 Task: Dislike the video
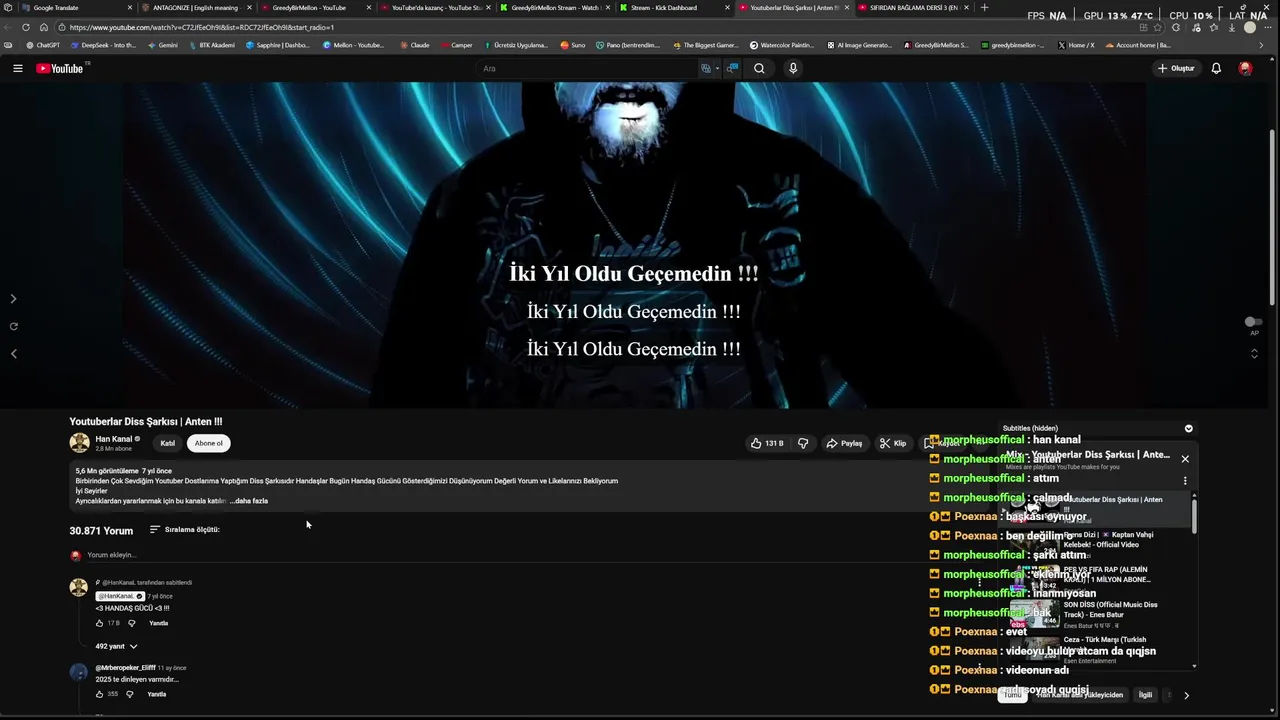point(803,443)
